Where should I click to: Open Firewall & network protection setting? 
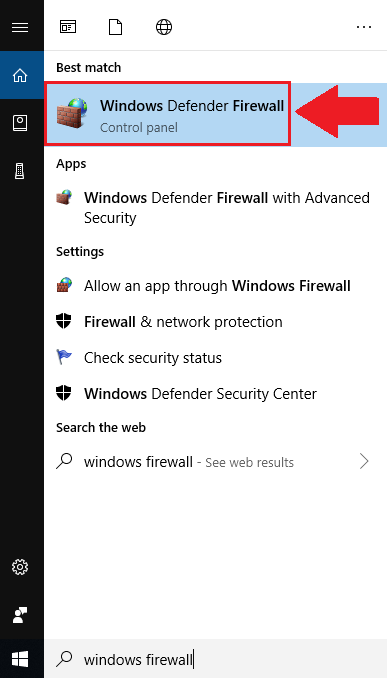click(215, 322)
